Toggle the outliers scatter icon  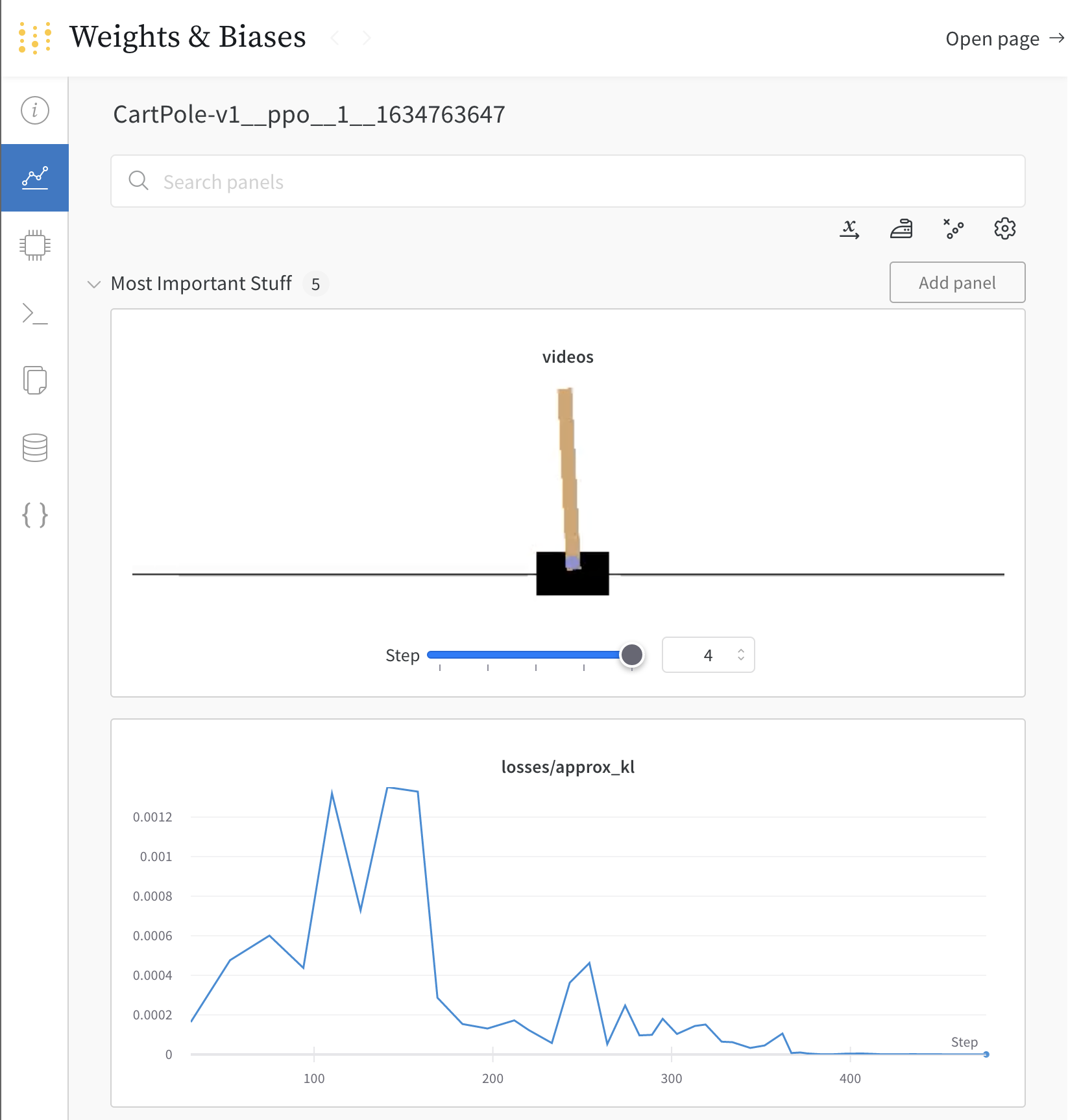[x=953, y=228]
